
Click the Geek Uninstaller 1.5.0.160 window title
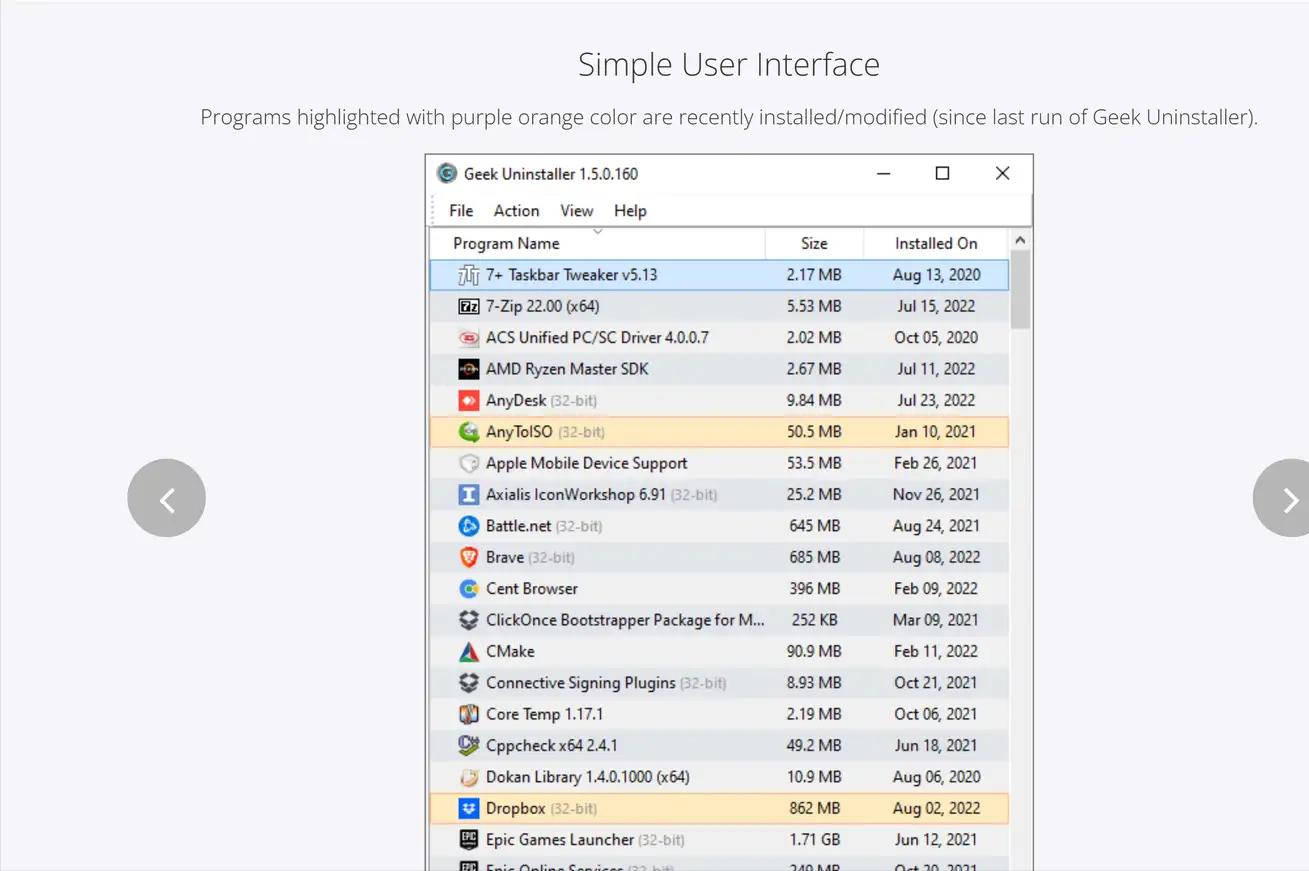(551, 173)
